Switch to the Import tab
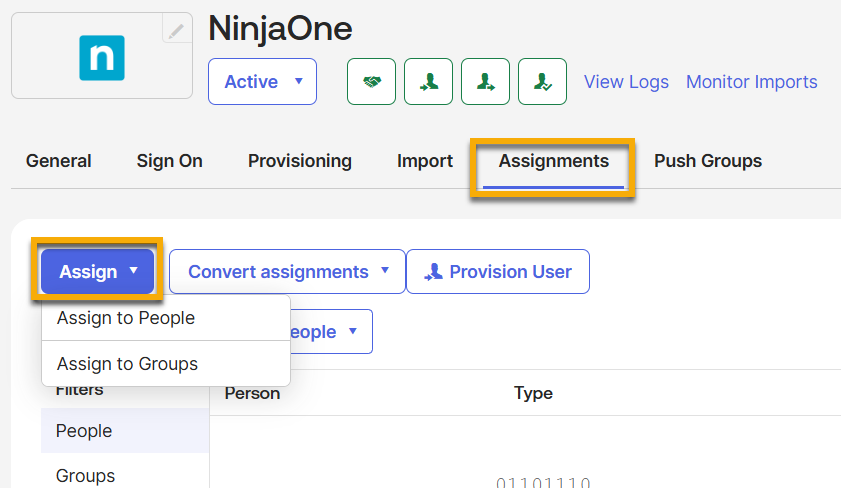841x488 pixels. coord(425,161)
